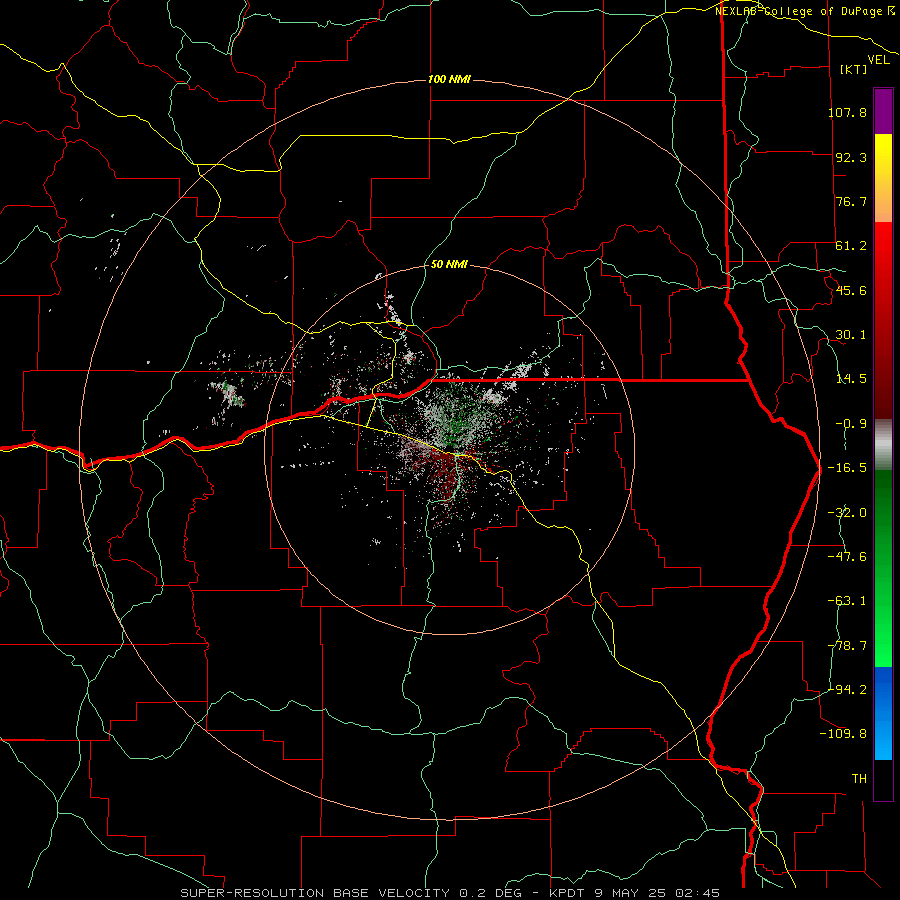
Task: Click the TH legend label
Action: [859, 779]
